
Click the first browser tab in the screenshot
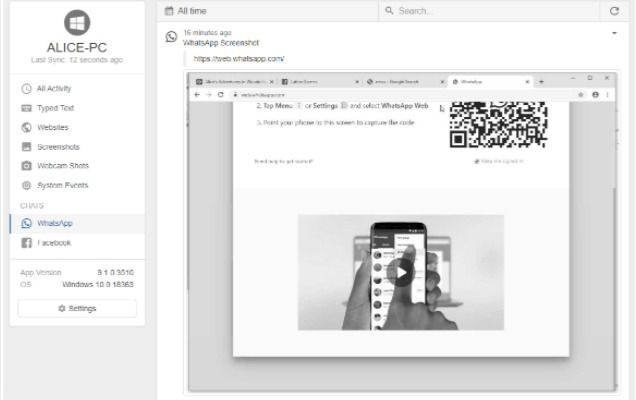(234, 82)
